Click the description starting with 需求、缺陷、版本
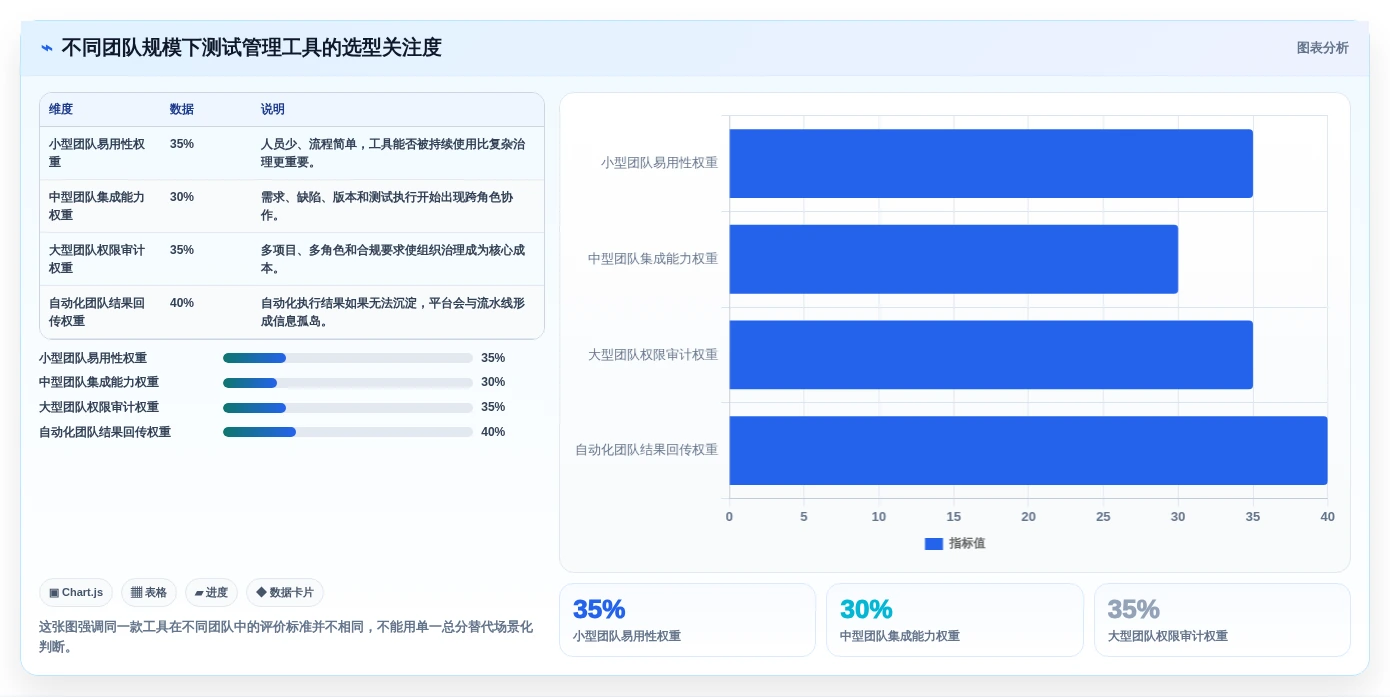Image resolution: width=1390 pixels, height=697 pixels. click(x=387, y=206)
